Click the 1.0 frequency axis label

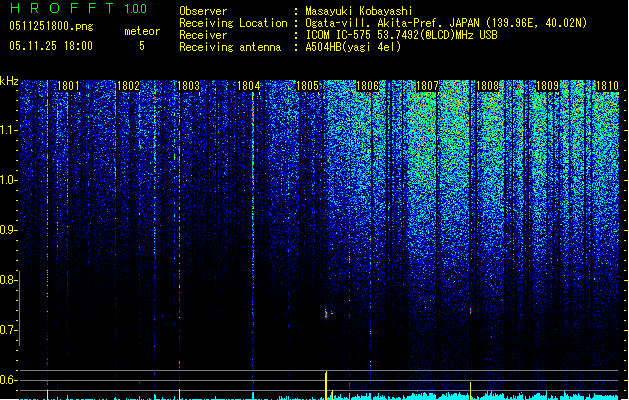tap(9, 180)
